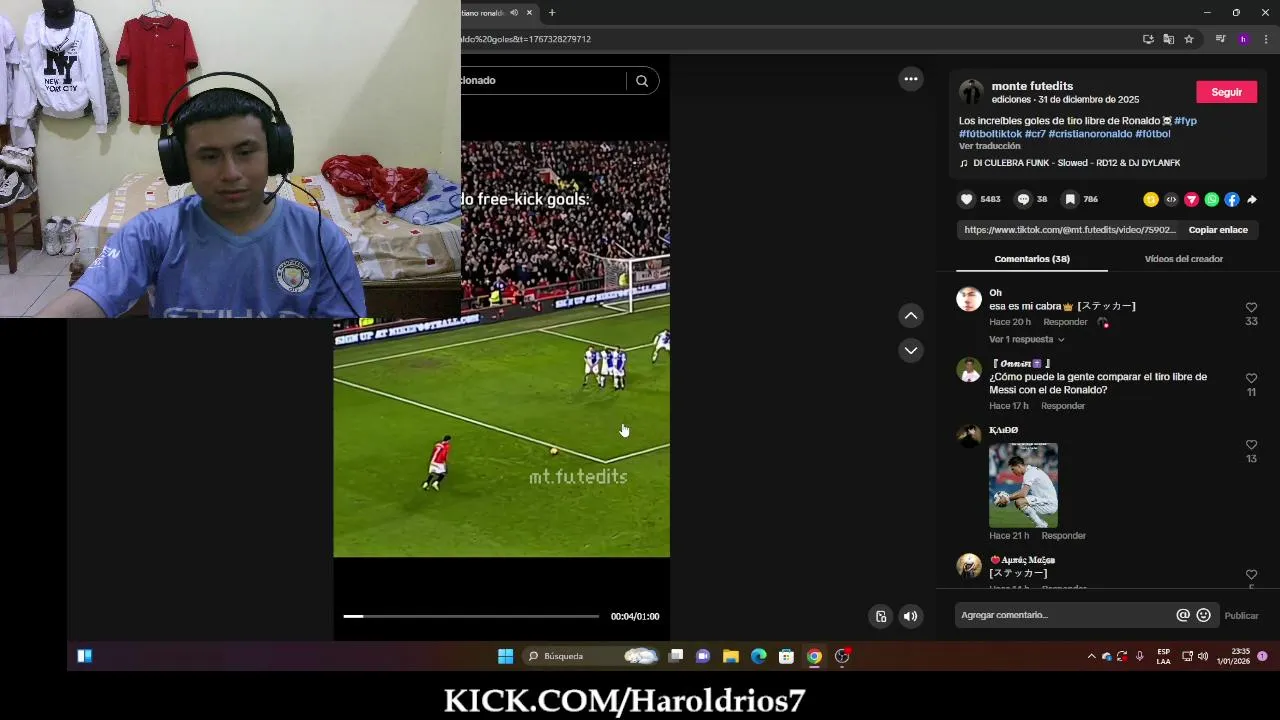Send to friends with red paper-plane icon

point(1191,200)
